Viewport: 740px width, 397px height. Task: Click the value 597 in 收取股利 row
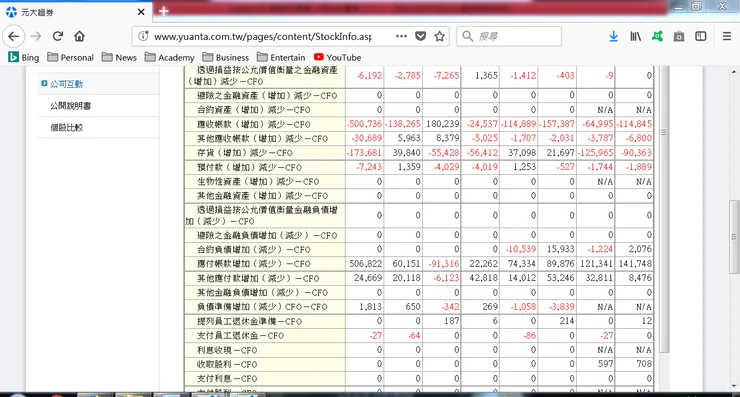(605, 364)
